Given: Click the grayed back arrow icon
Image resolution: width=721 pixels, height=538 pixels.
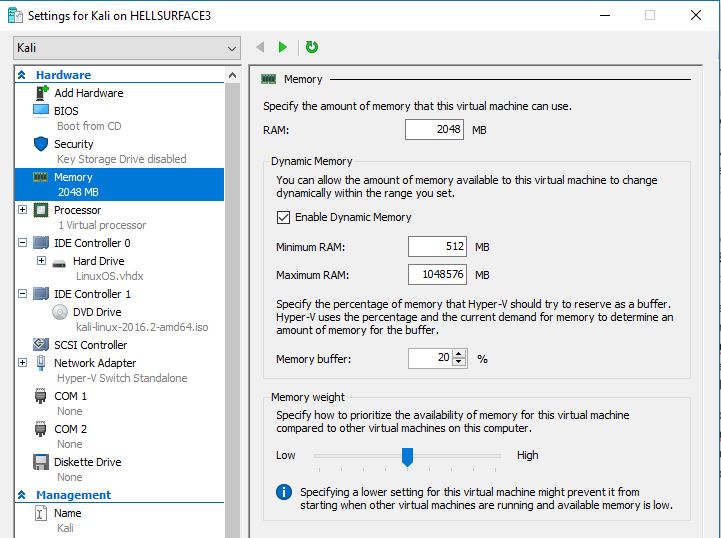Looking at the screenshot, I should [x=260, y=47].
